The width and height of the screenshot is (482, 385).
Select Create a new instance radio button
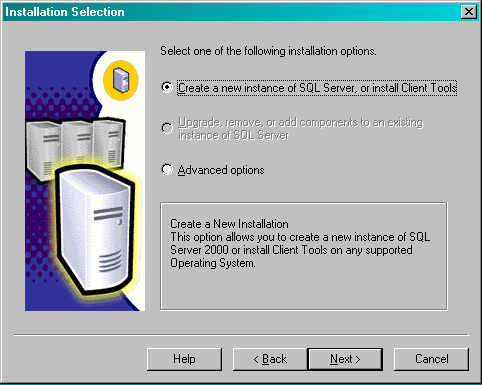tap(167, 87)
